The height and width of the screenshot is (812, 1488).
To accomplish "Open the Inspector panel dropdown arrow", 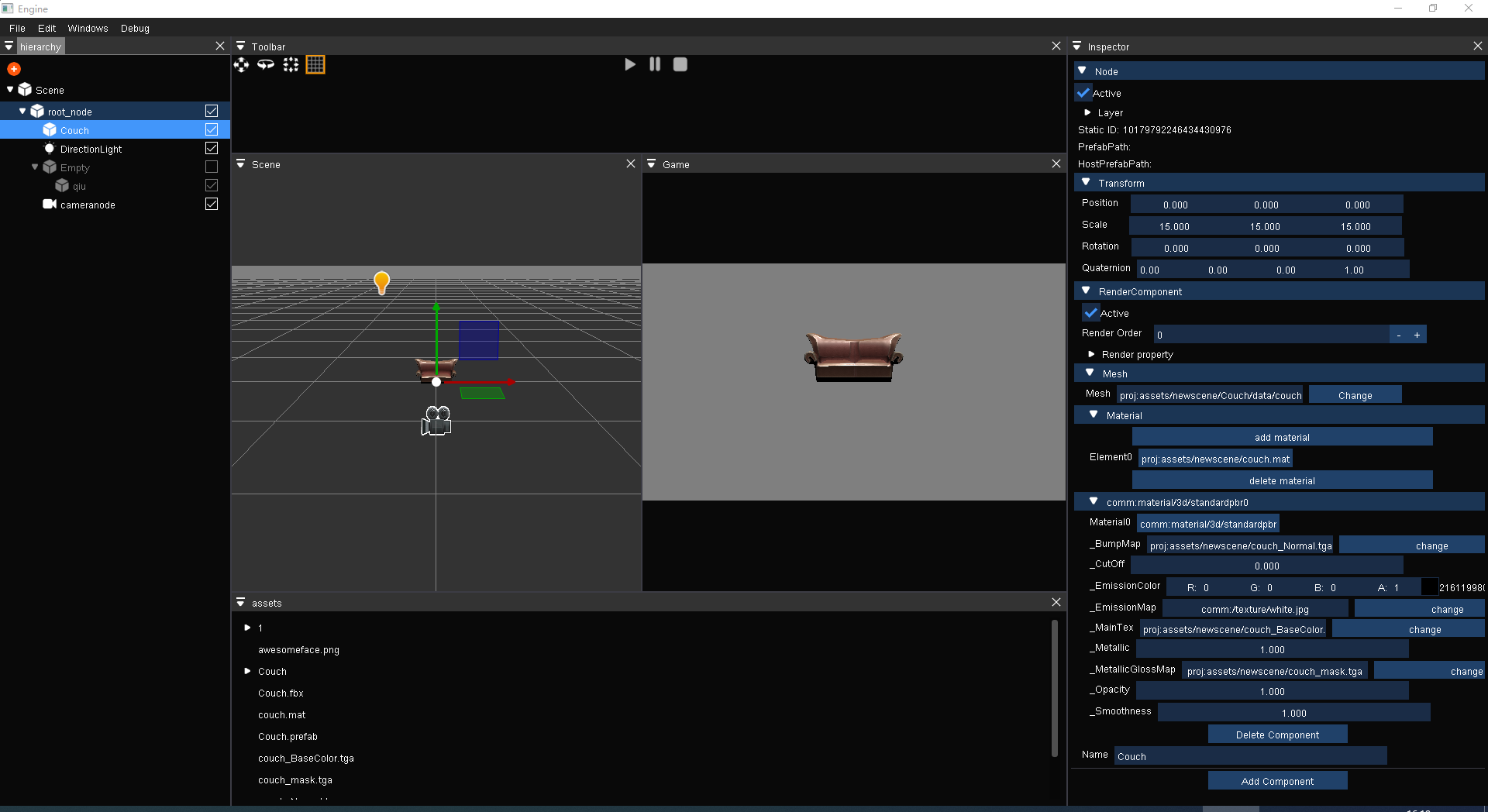I will point(1076,46).
